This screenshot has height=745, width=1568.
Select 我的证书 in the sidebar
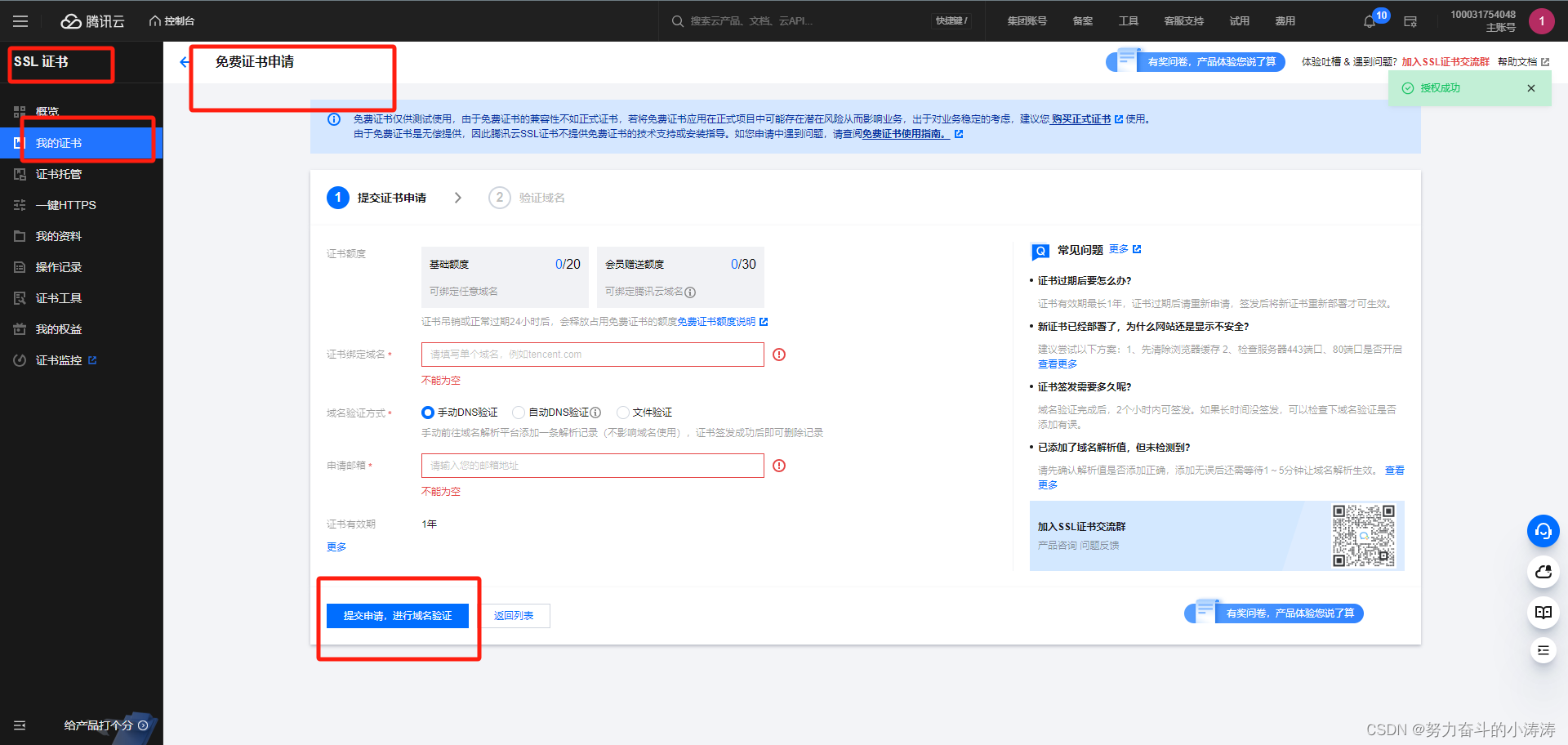[82, 143]
